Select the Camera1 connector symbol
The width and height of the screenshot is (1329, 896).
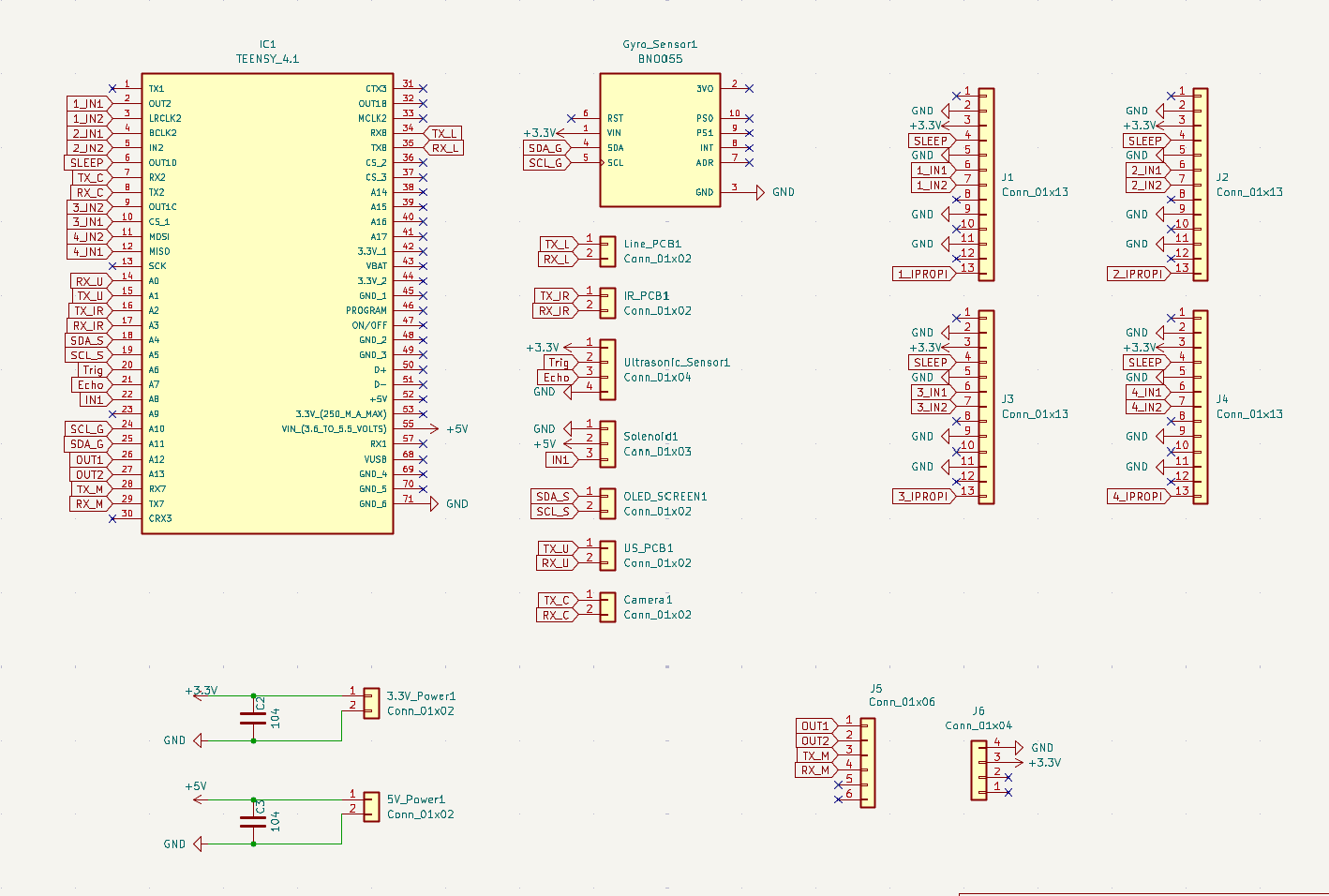(607, 607)
